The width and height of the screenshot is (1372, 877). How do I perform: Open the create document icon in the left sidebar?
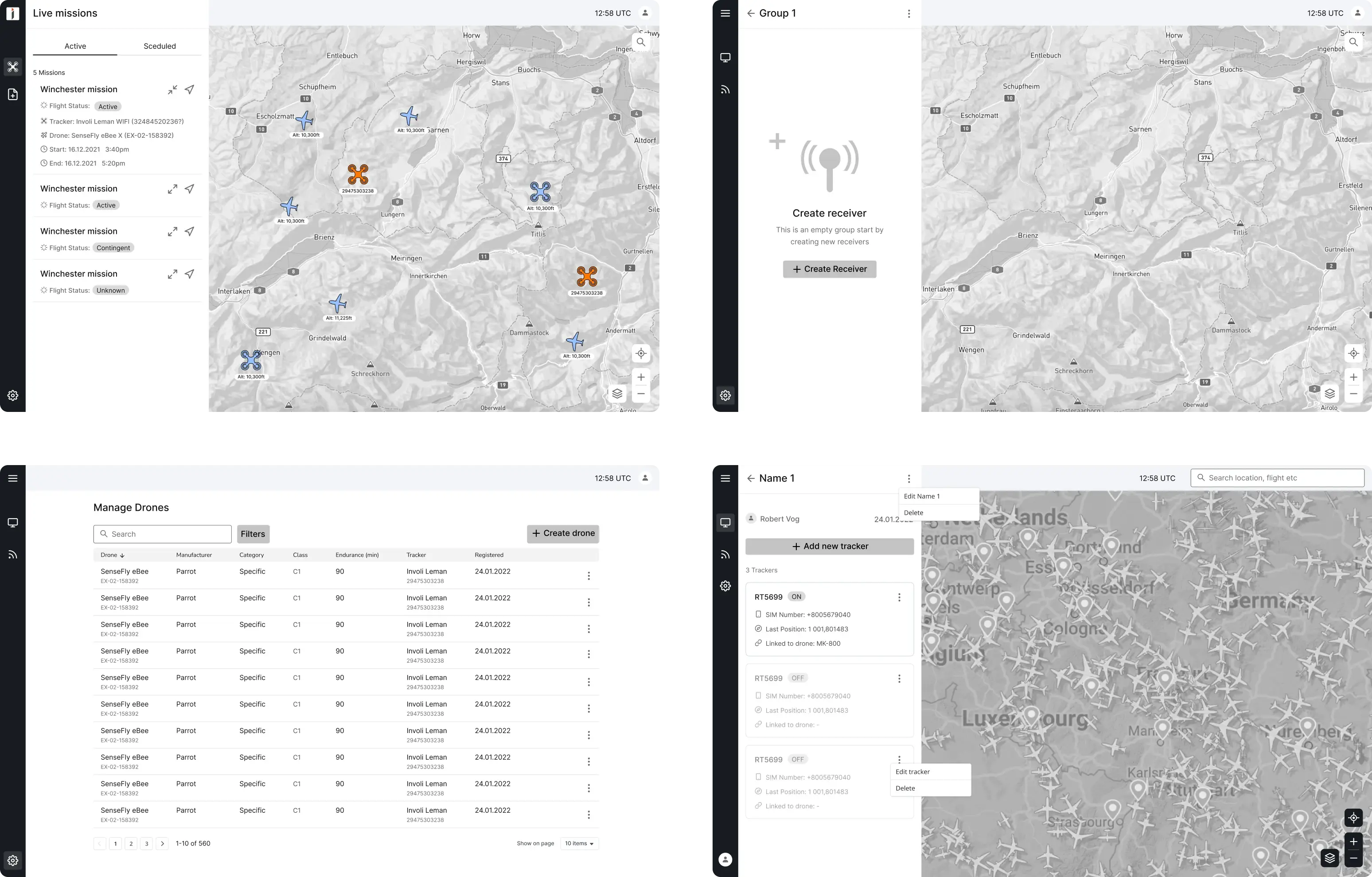click(12, 94)
